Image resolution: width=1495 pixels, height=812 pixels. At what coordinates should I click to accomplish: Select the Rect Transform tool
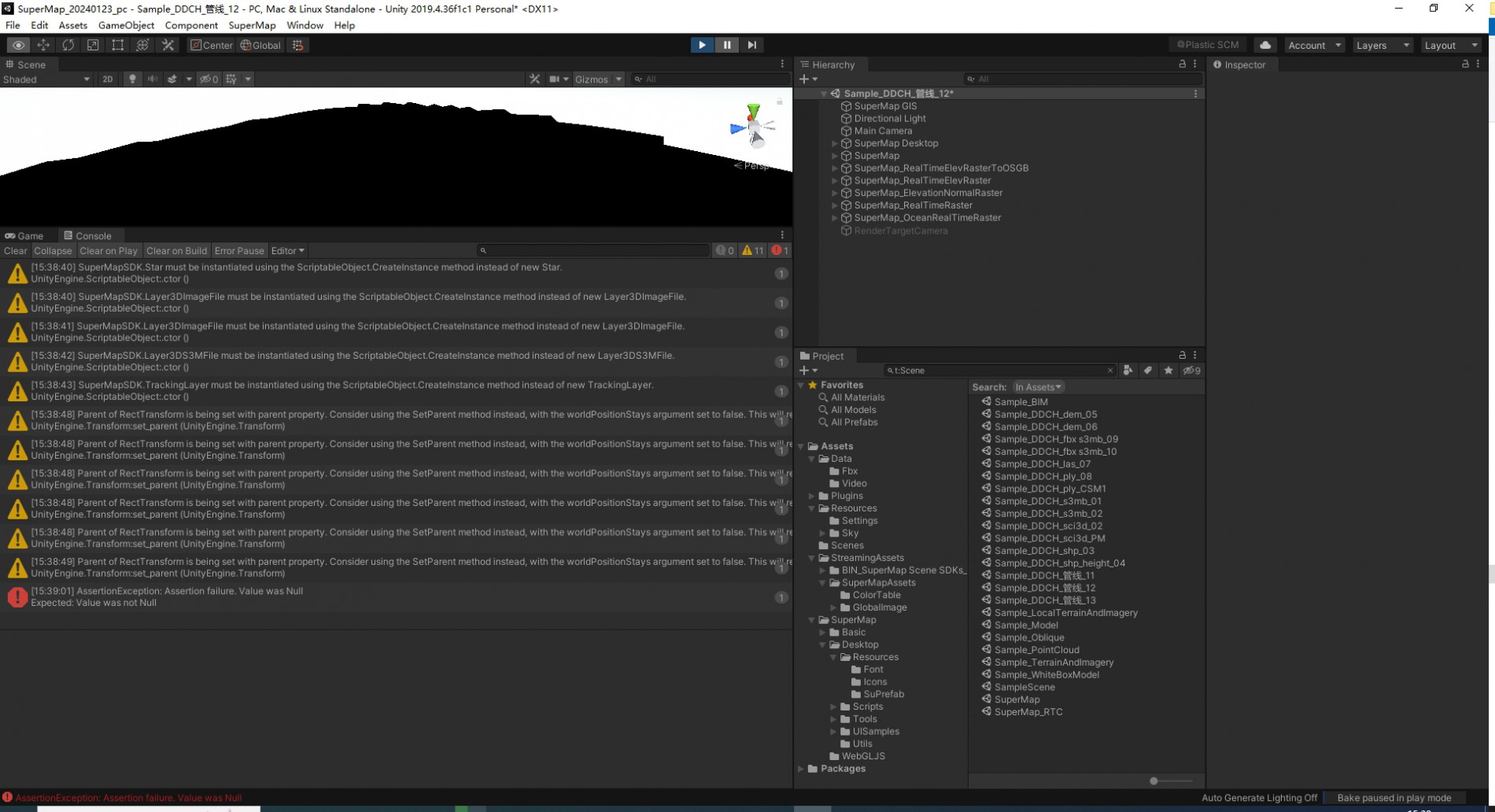(117, 45)
